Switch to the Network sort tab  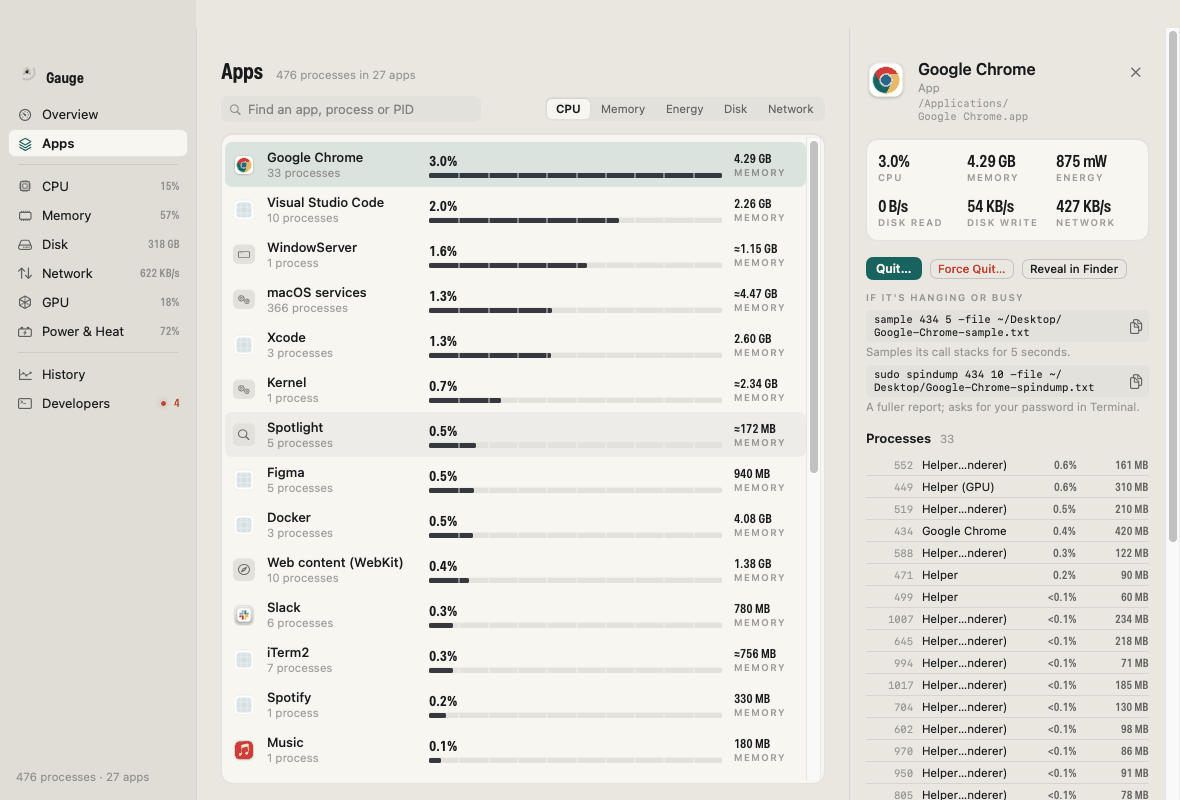790,109
